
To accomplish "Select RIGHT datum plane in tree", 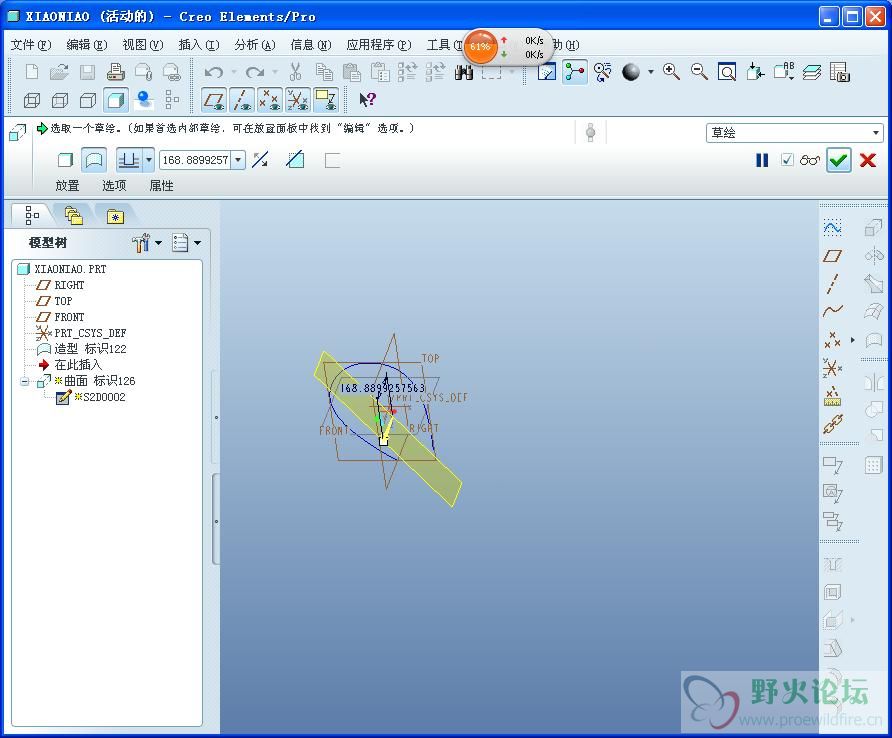I will [60, 285].
